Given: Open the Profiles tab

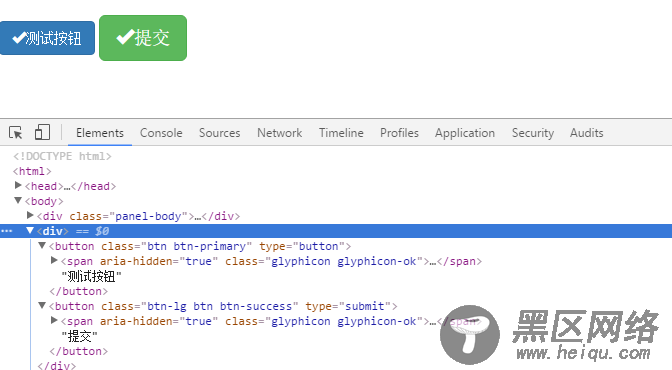Looking at the screenshot, I should (399, 133).
